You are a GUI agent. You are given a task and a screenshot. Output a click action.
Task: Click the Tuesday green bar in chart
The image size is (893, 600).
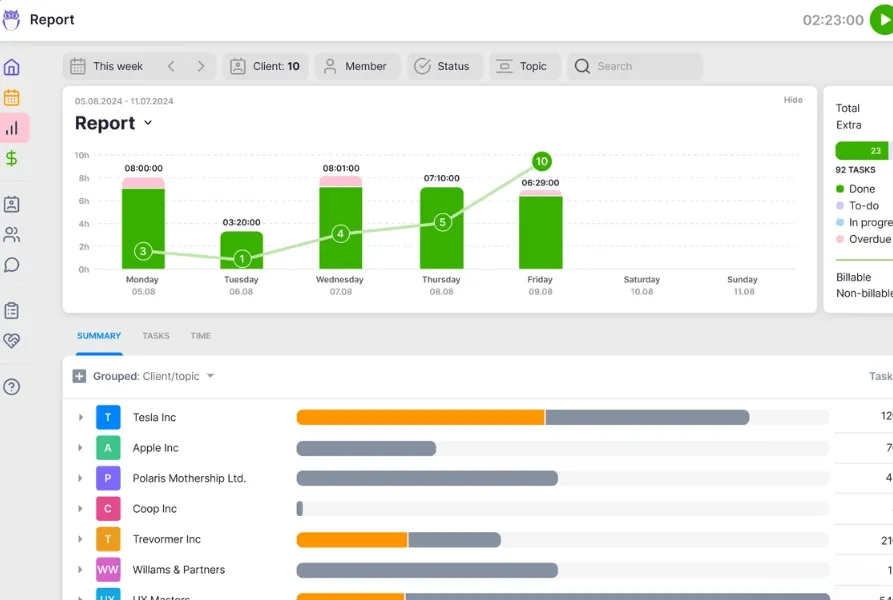(241, 250)
